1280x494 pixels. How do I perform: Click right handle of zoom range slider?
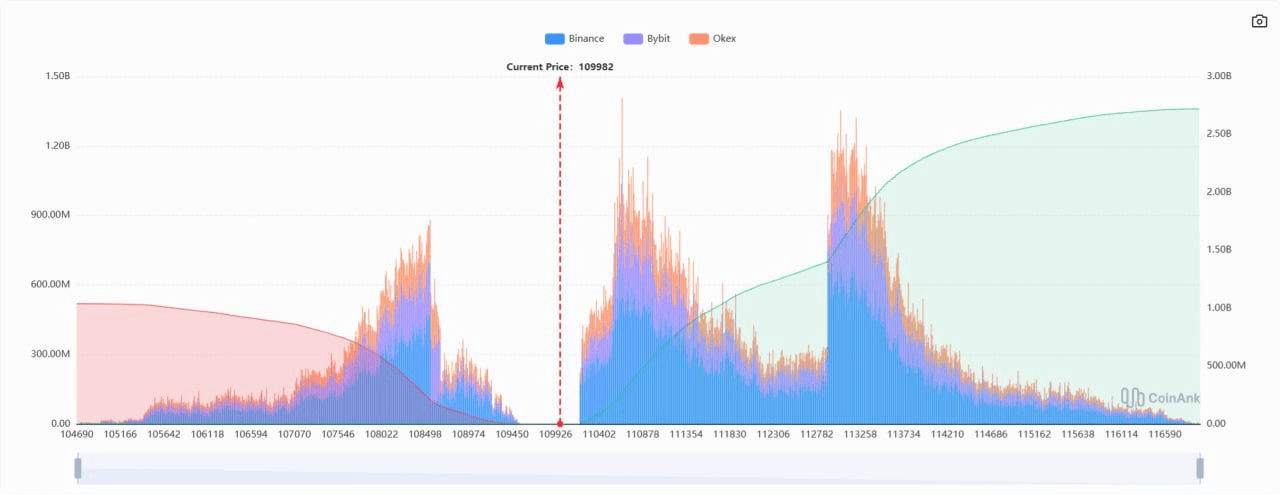1200,468
